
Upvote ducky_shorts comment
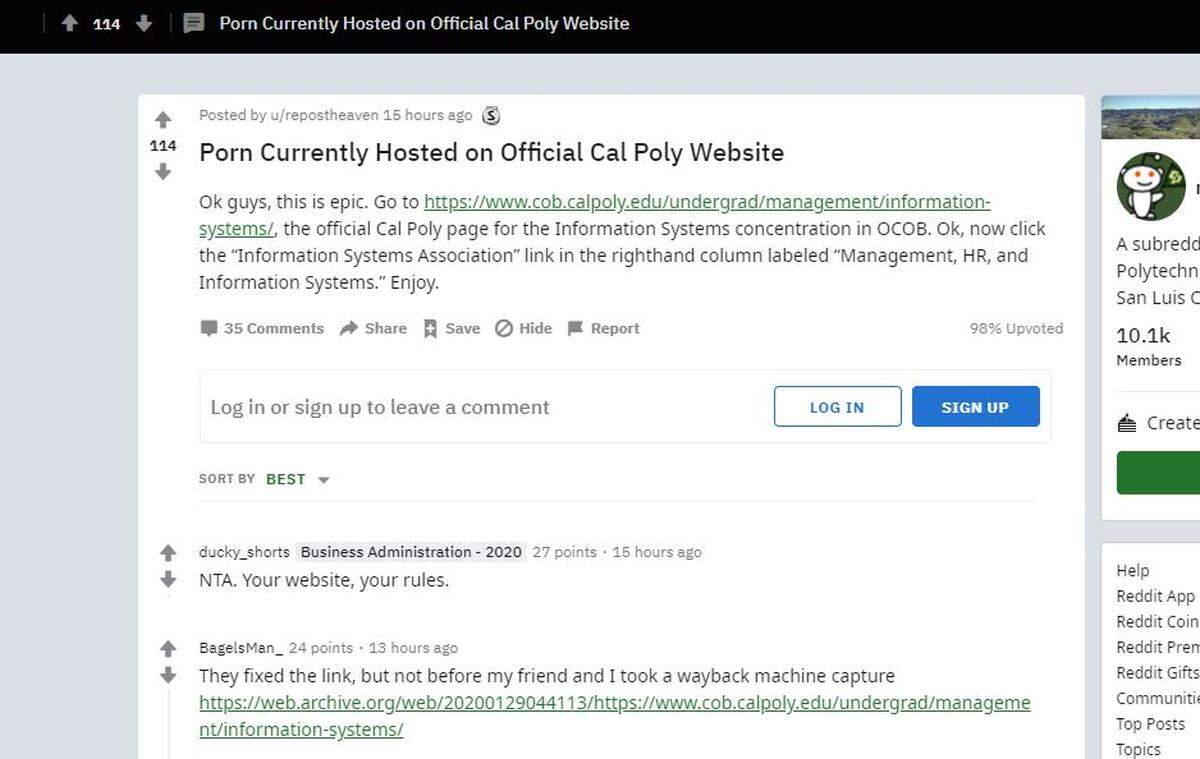point(168,553)
